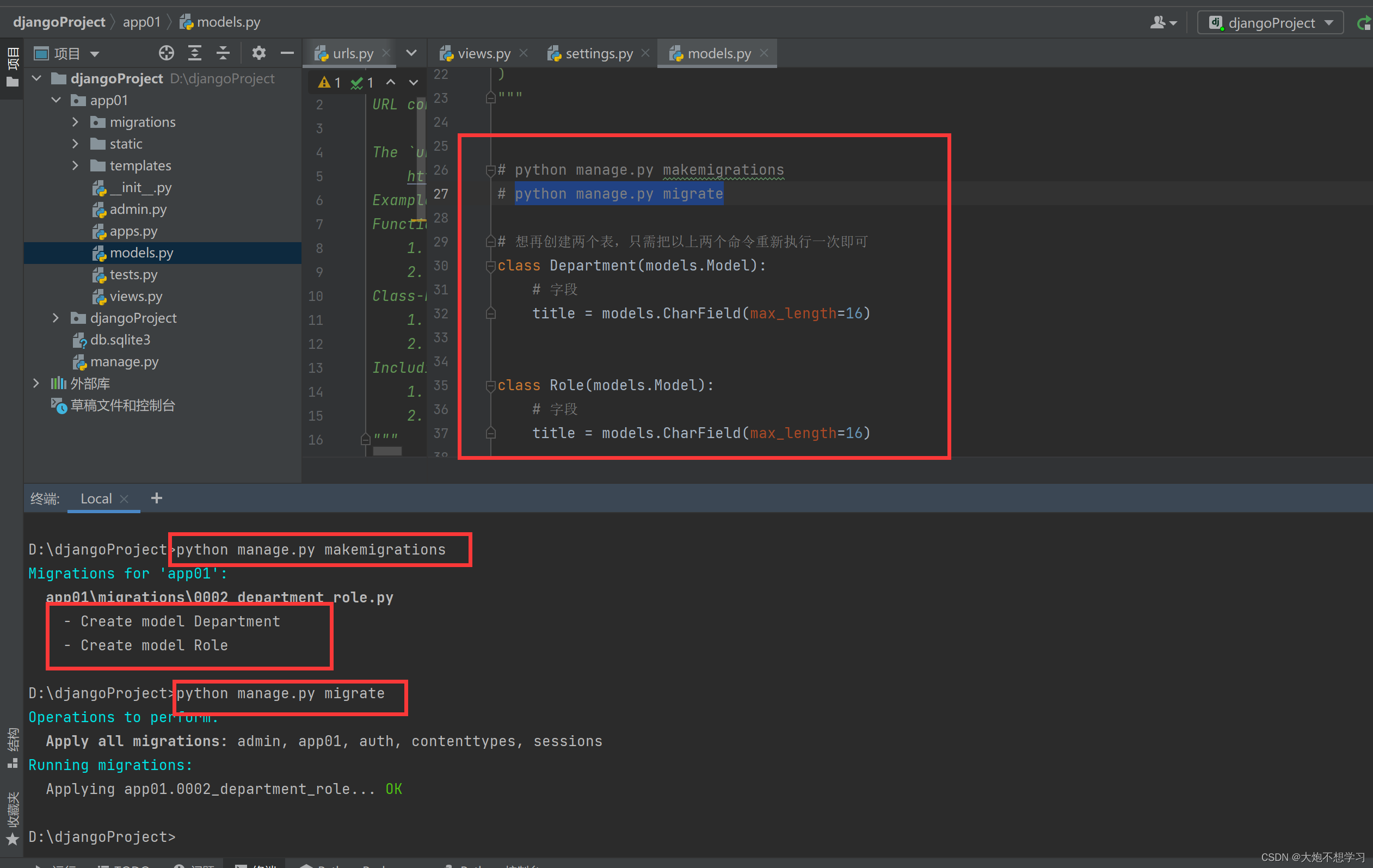Viewport: 1373px width, 868px height.
Task: Close the settings.py tab
Action: [x=645, y=53]
